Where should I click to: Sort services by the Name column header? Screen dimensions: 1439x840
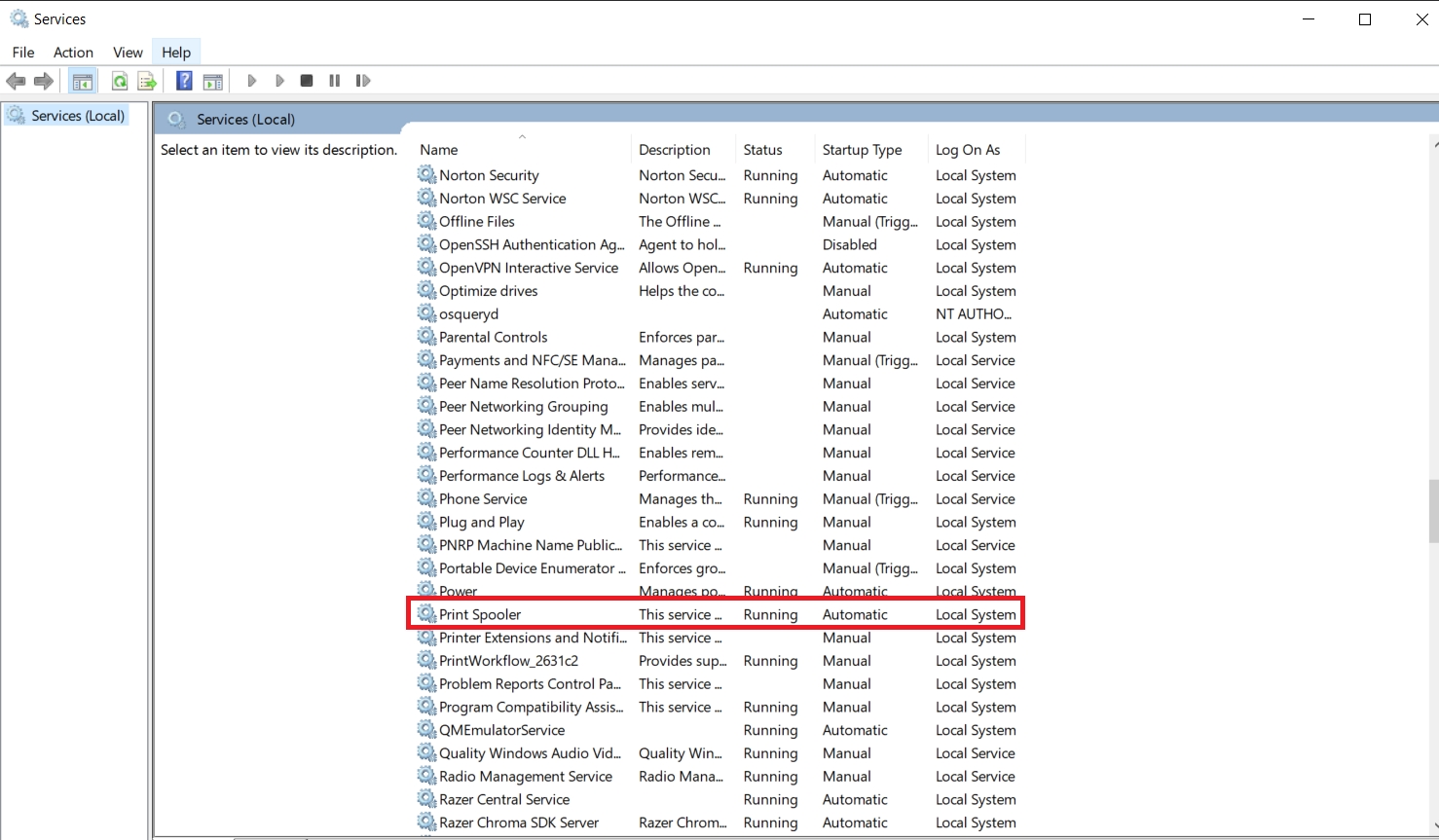coord(439,150)
